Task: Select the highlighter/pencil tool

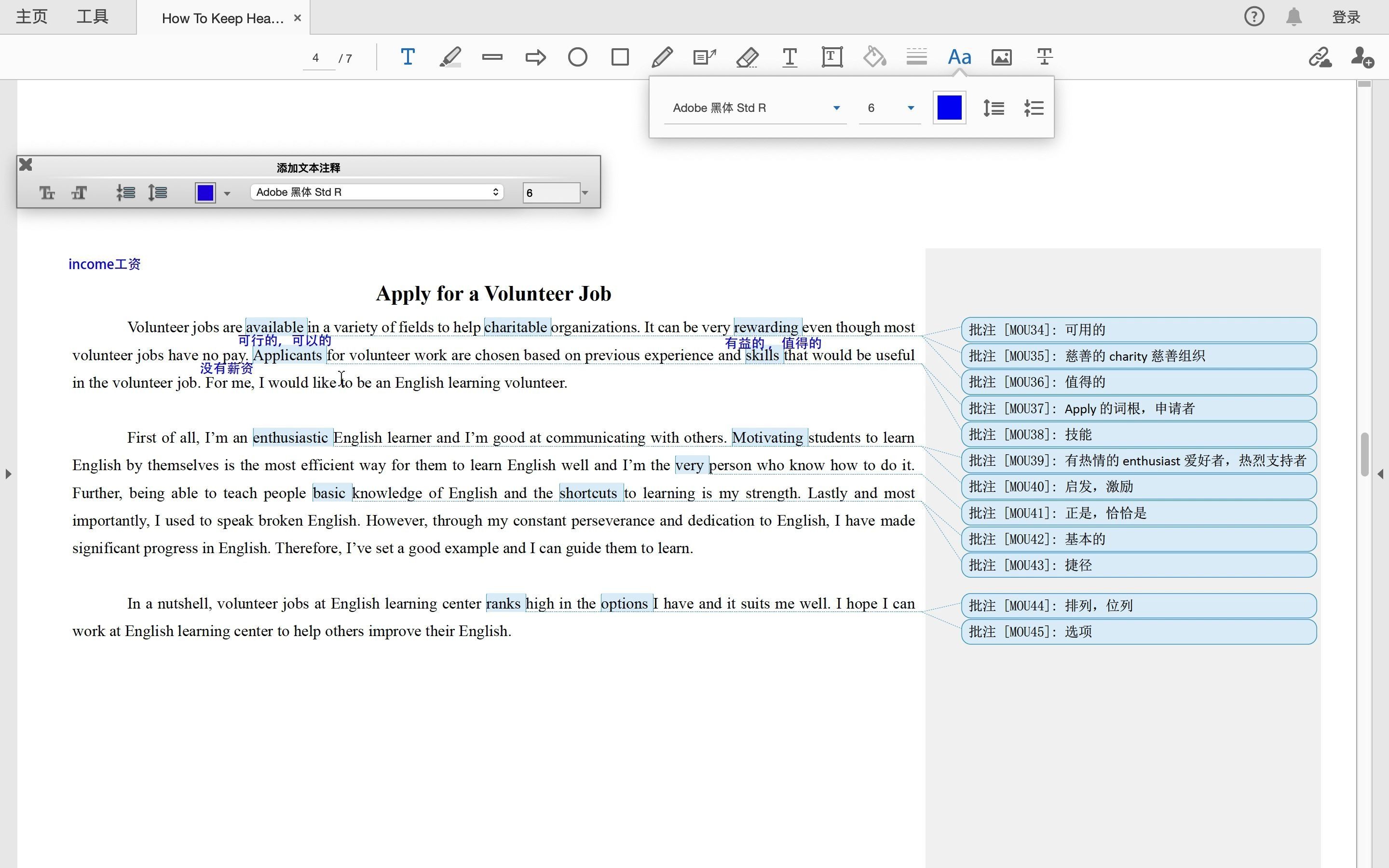Action: [450, 58]
